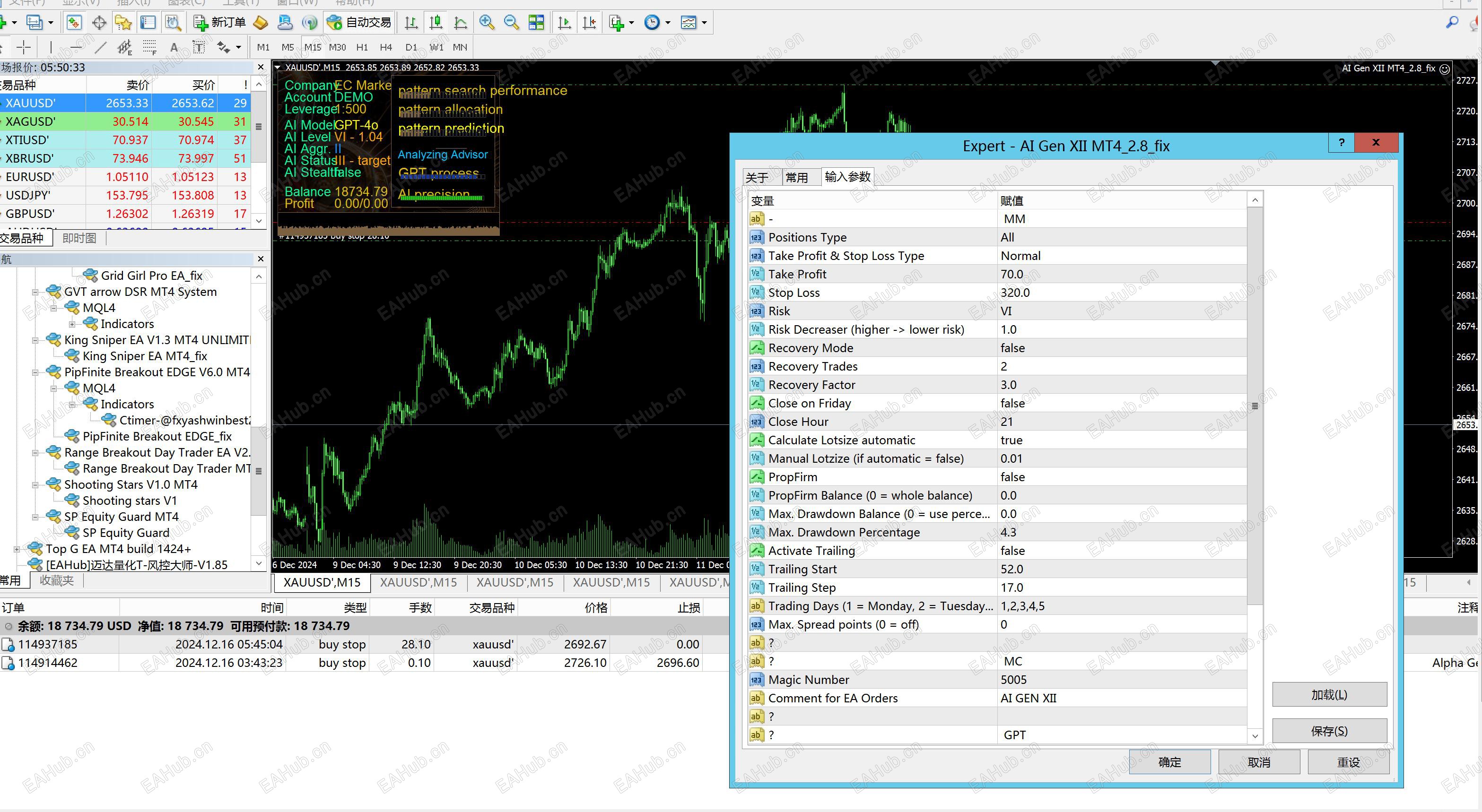The image size is (1482, 812).
Task: Switch Market Watch to 即时图 tab
Action: click(79, 238)
